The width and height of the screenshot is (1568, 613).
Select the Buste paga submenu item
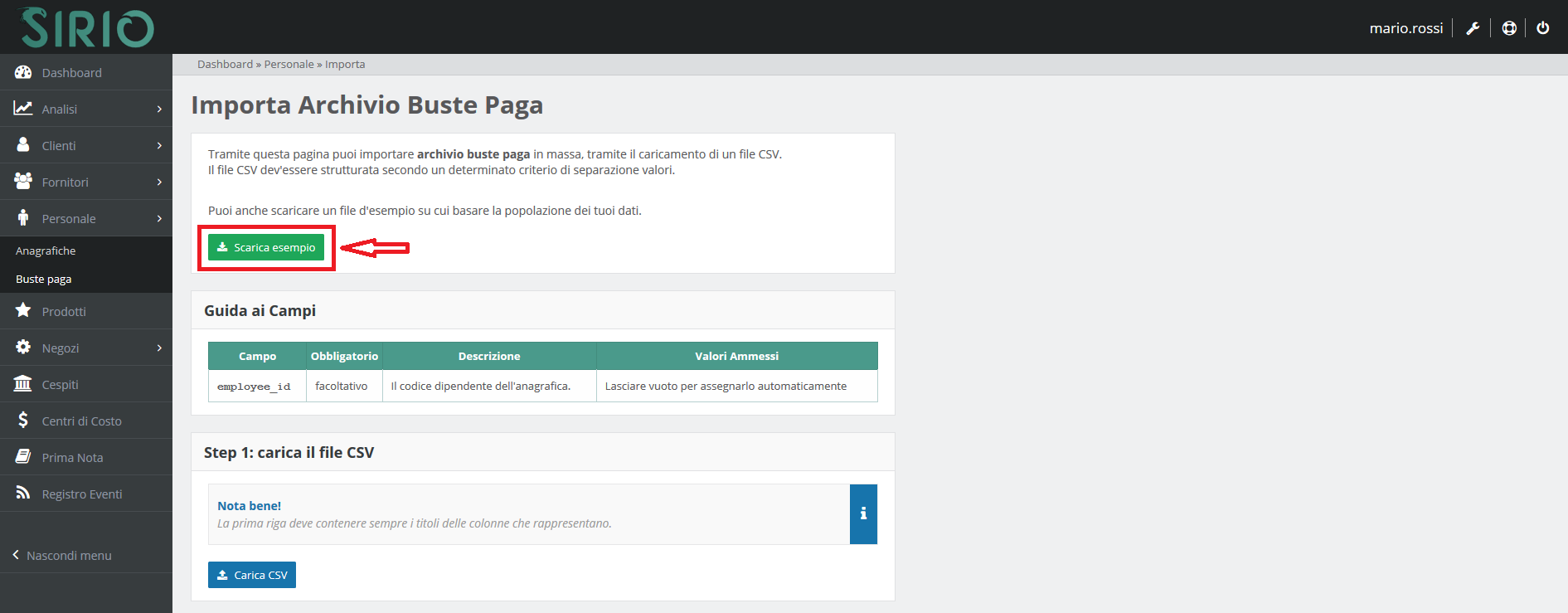pyautogui.click(x=44, y=279)
